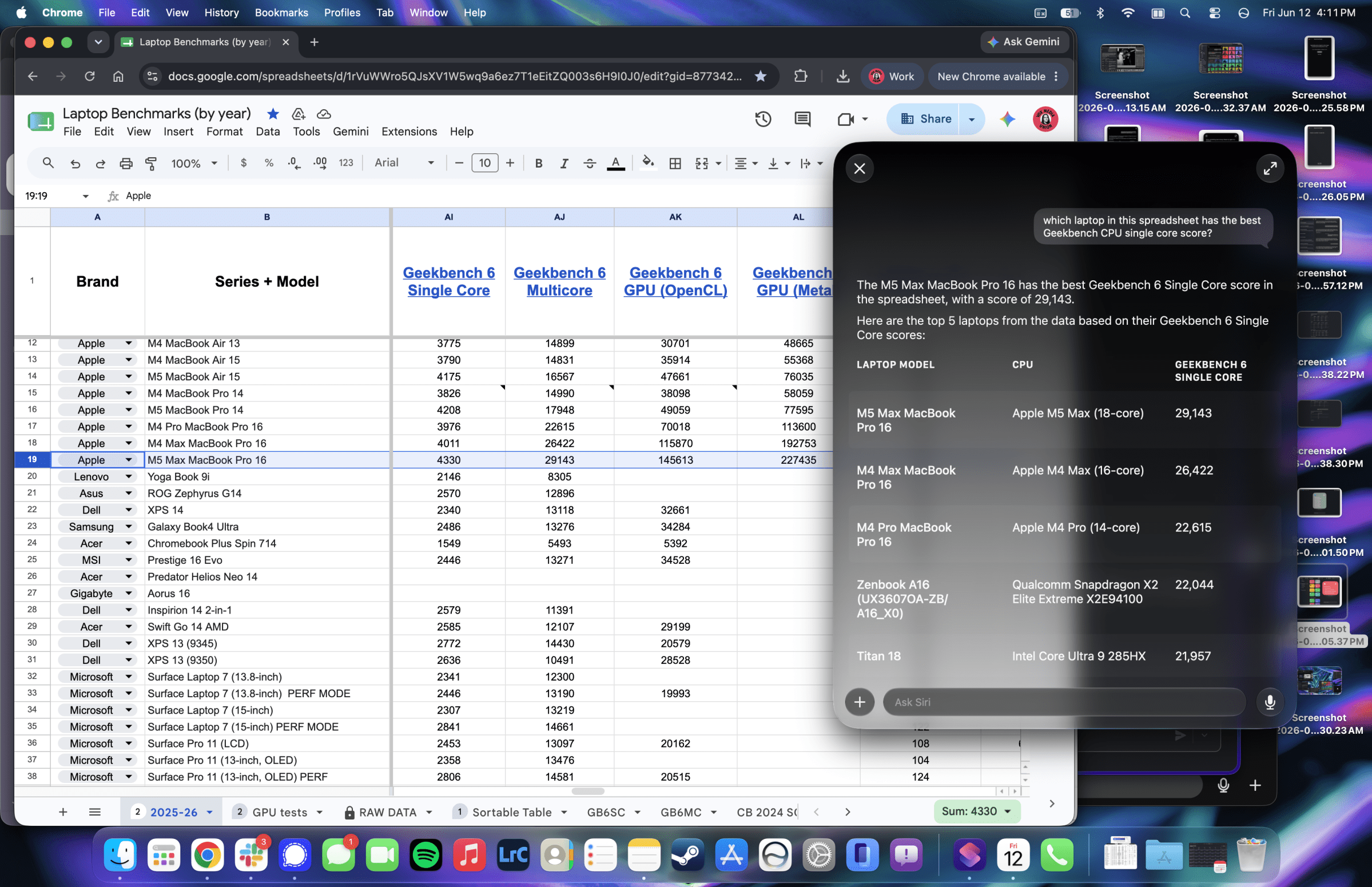The image size is (1372, 887).
Task: Click the print icon in Sheets toolbar
Action: [126, 164]
